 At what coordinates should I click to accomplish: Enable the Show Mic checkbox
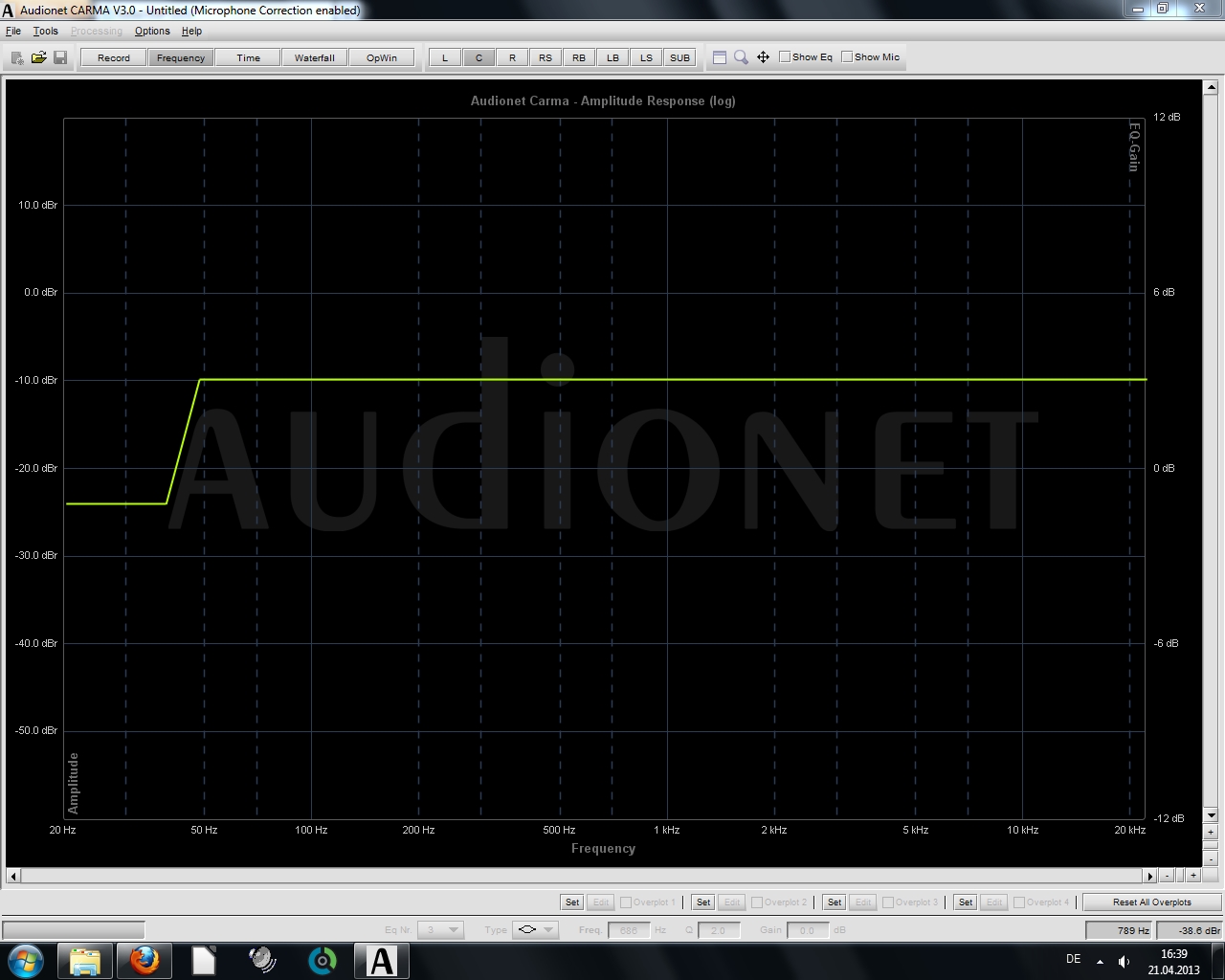click(847, 56)
